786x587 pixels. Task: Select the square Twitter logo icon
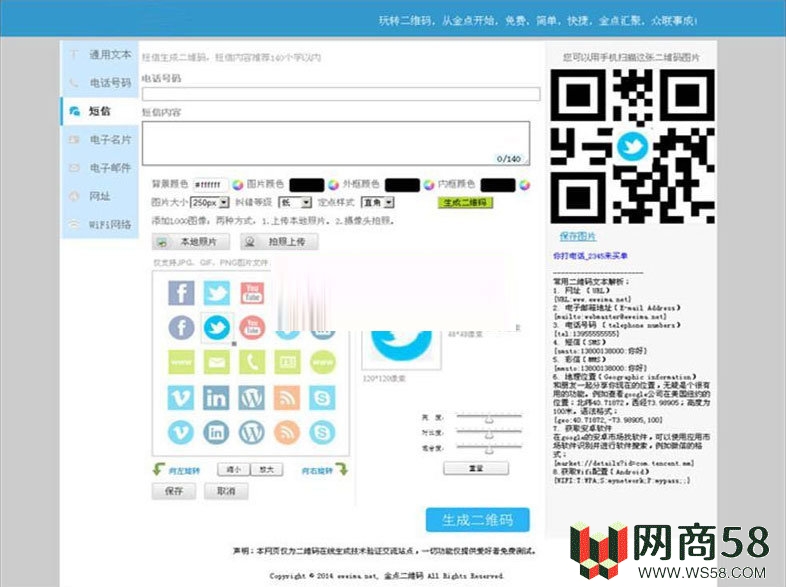[x=217, y=293]
